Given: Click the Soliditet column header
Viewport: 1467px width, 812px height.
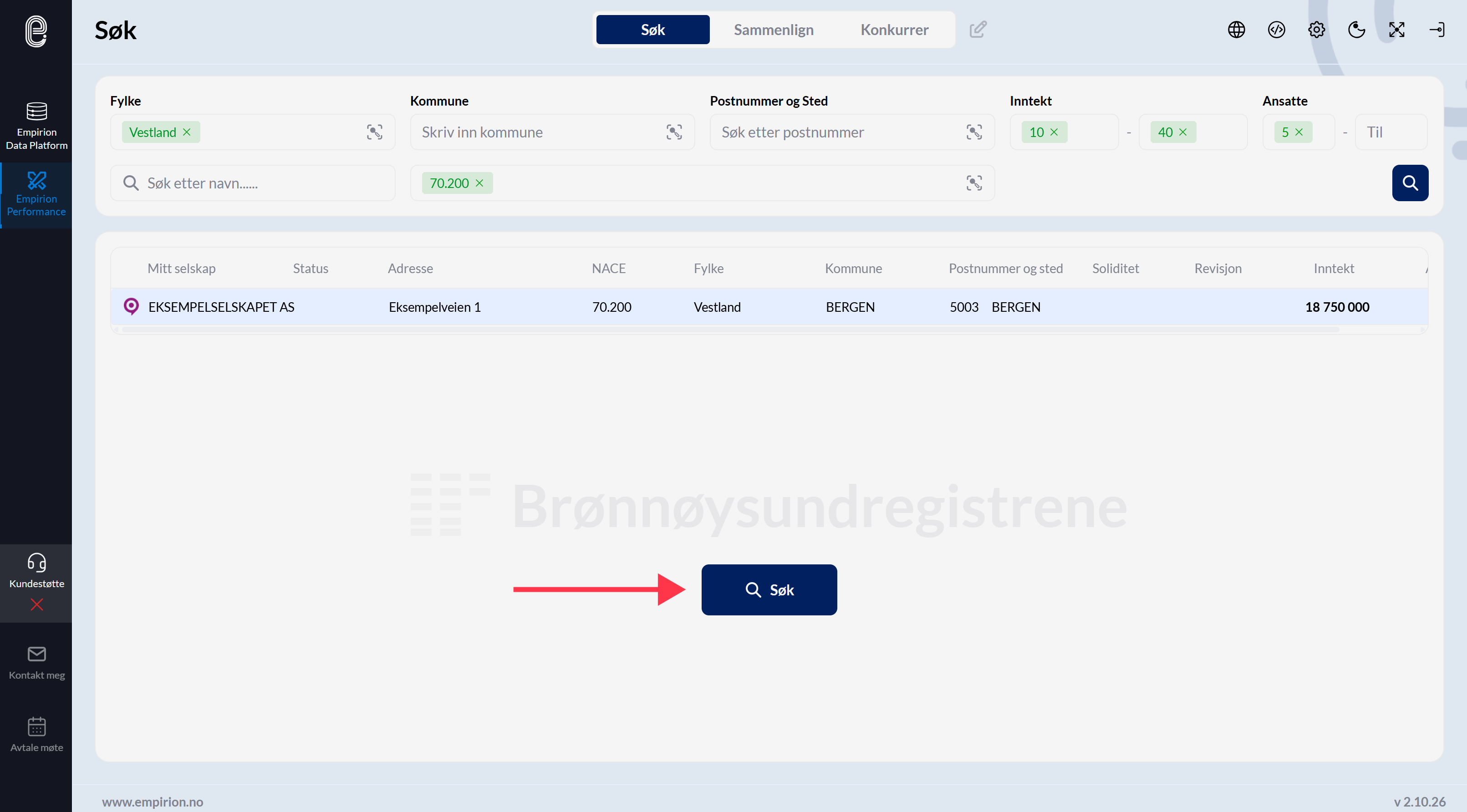Looking at the screenshot, I should coord(1115,268).
